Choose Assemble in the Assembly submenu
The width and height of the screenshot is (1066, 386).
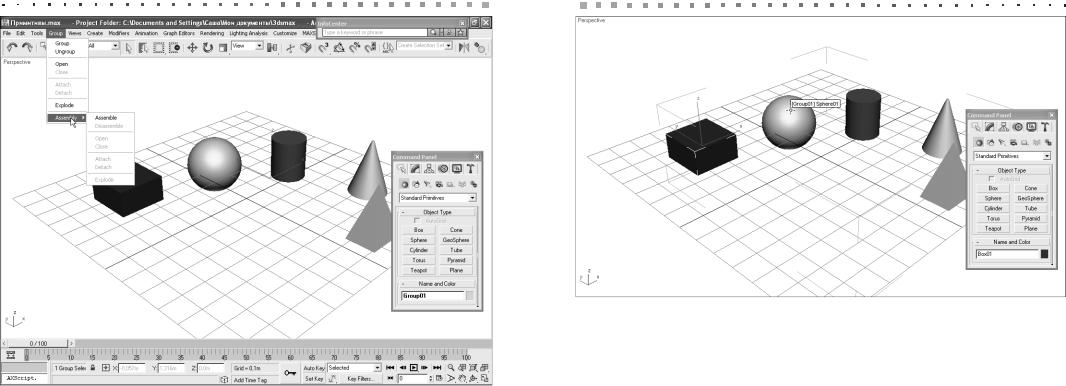[x=106, y=118]
